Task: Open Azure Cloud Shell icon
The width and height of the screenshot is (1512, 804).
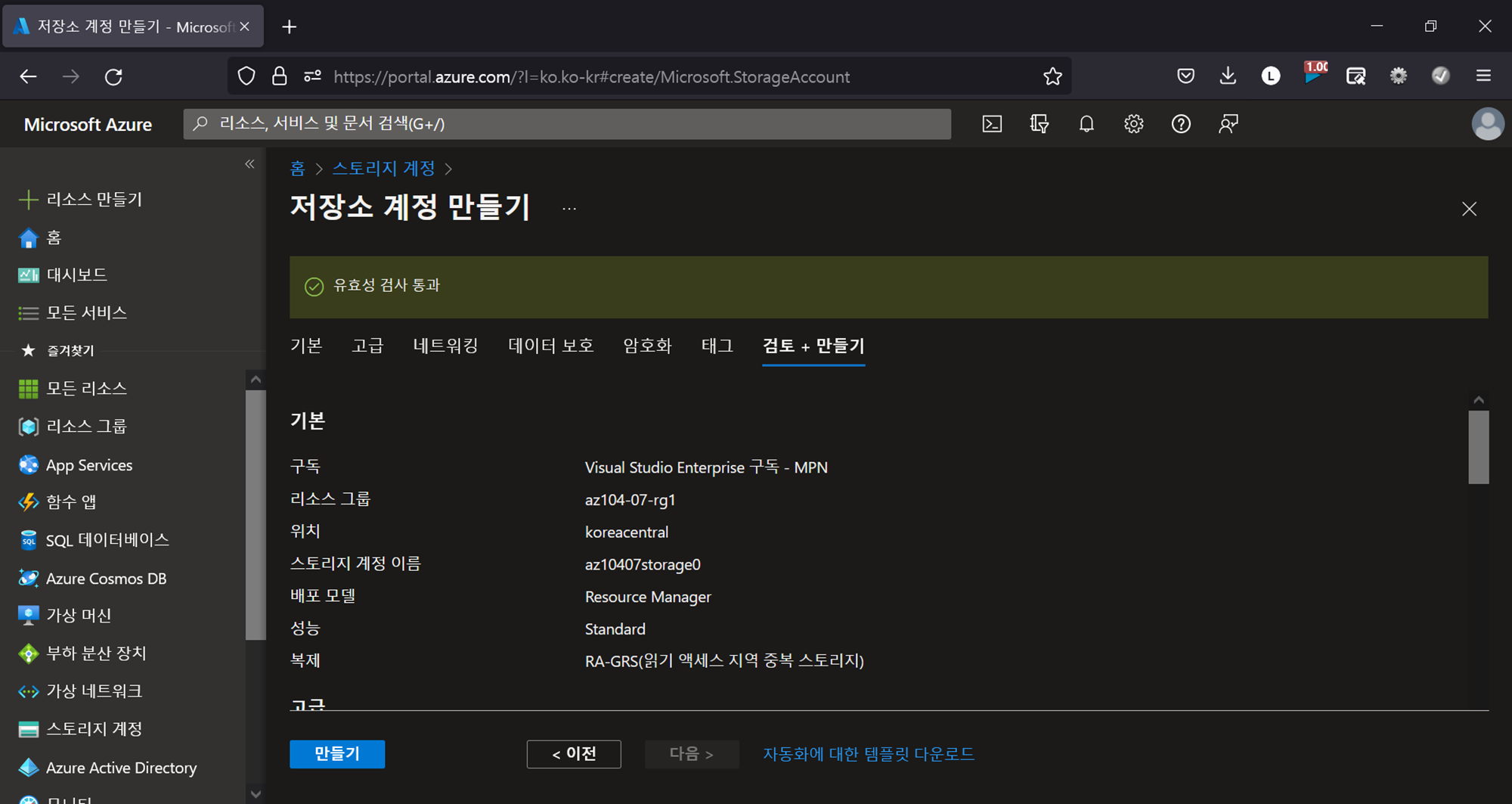Action: pos(992,124)
